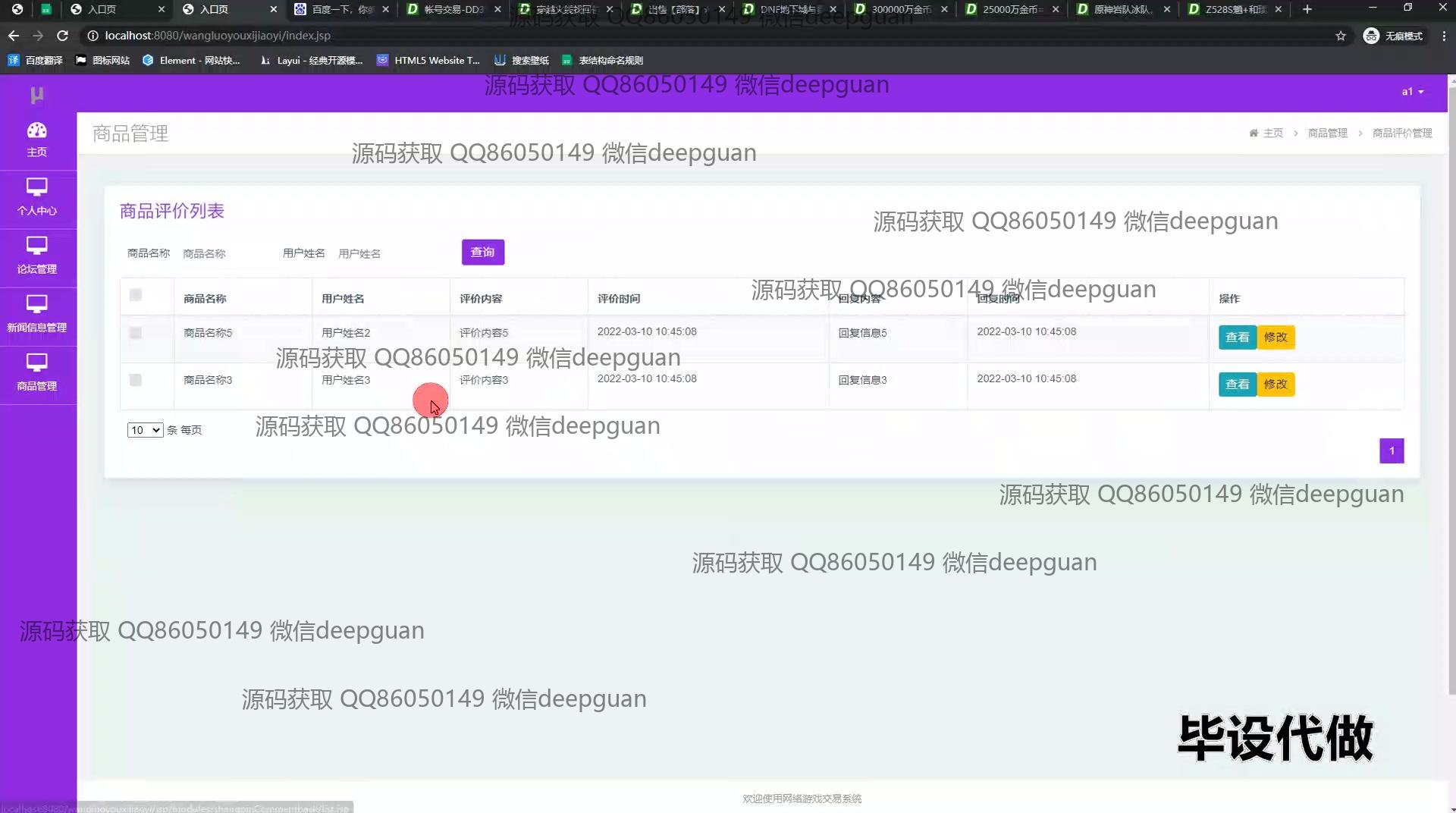The image size is (1456, 813).
Task: Open the rows-per-page dropdown showing 10
Action: (145, 430)
